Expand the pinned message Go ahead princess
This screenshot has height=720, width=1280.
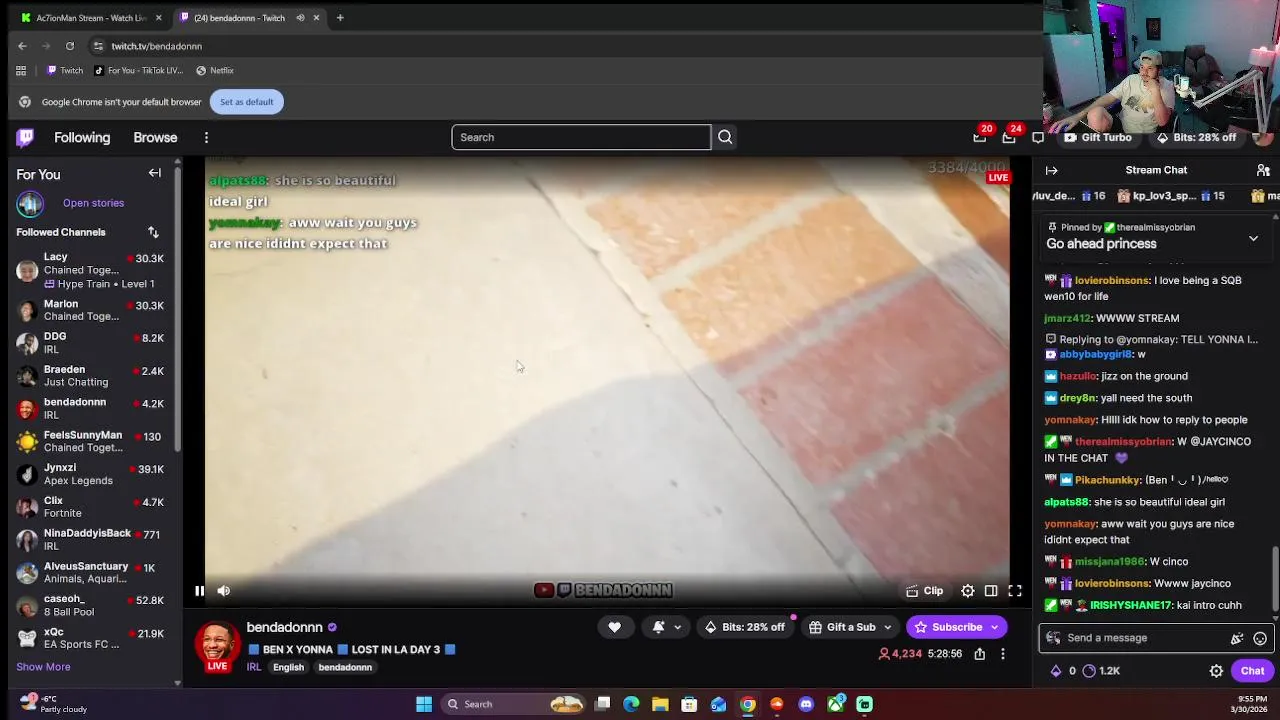click(1253, 238)
